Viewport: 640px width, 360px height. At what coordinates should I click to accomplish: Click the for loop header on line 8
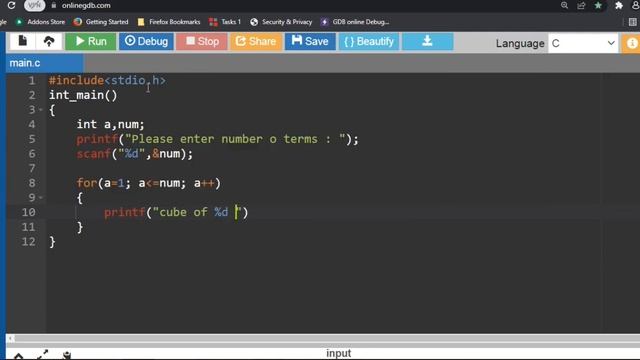[149, 183]
